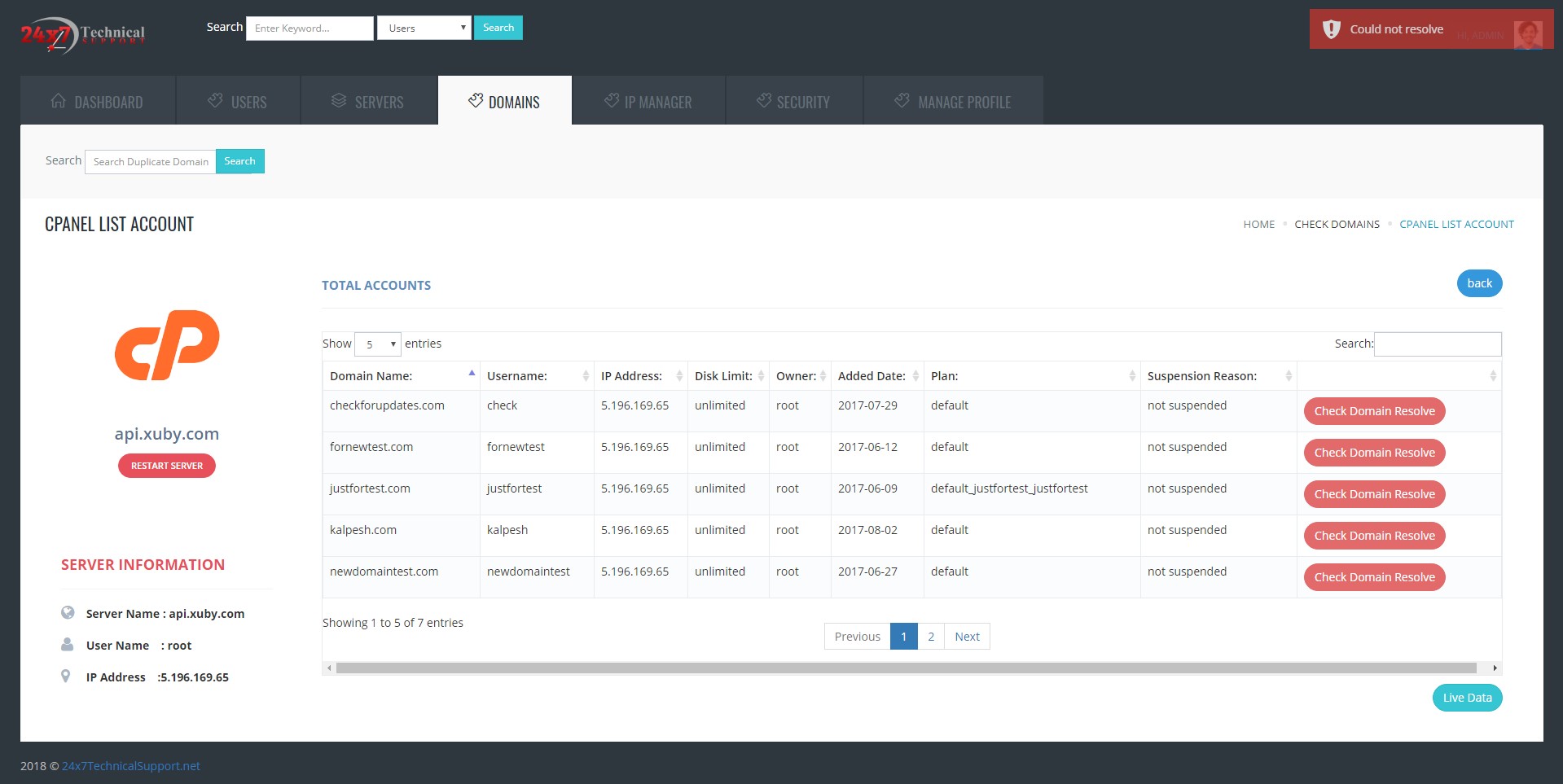1563x784 pixels.
Task: Check domain resolve for kalpesh.com
Action: point(1374,536)
